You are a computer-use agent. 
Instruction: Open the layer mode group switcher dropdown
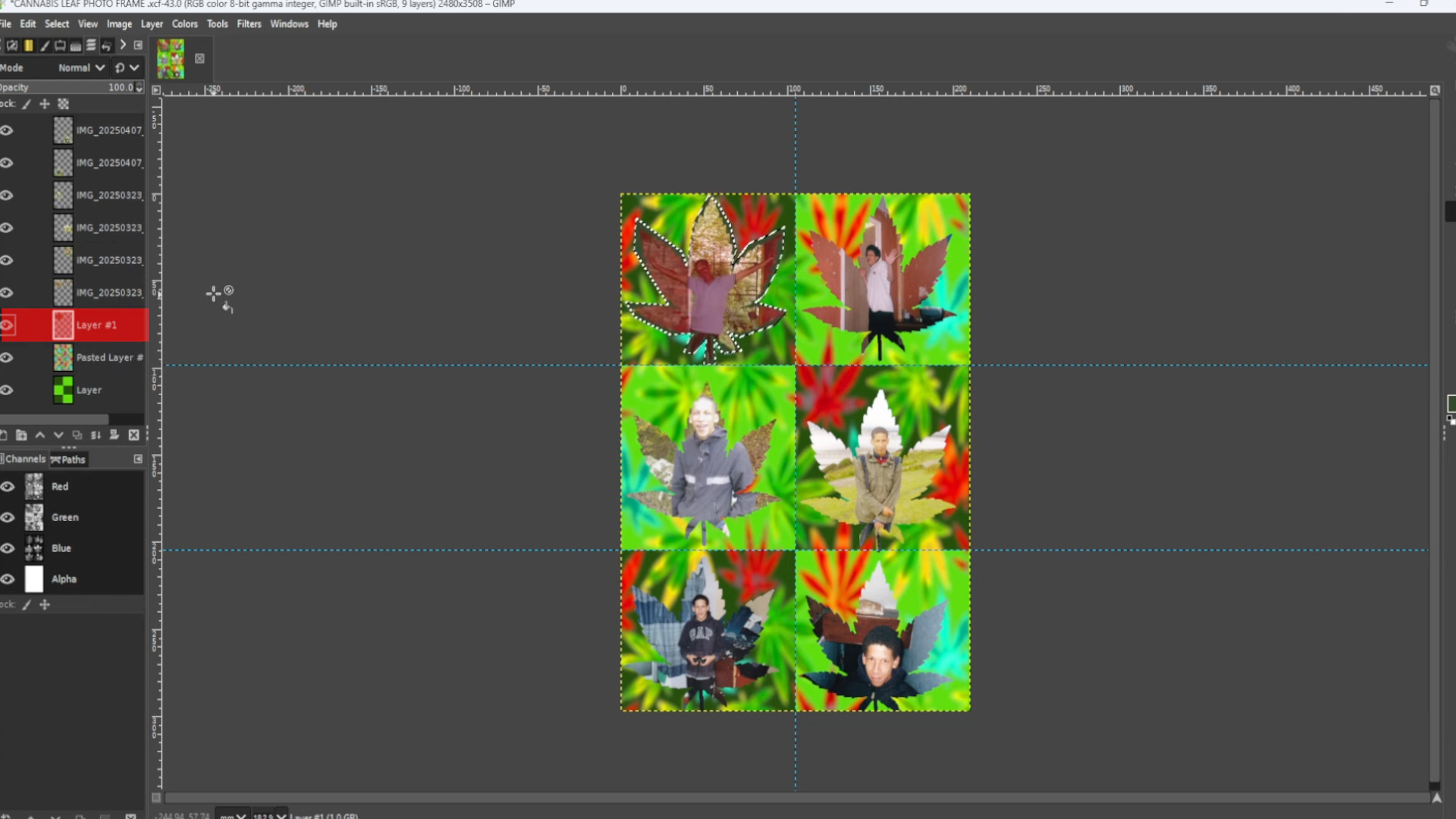point(127,67)
